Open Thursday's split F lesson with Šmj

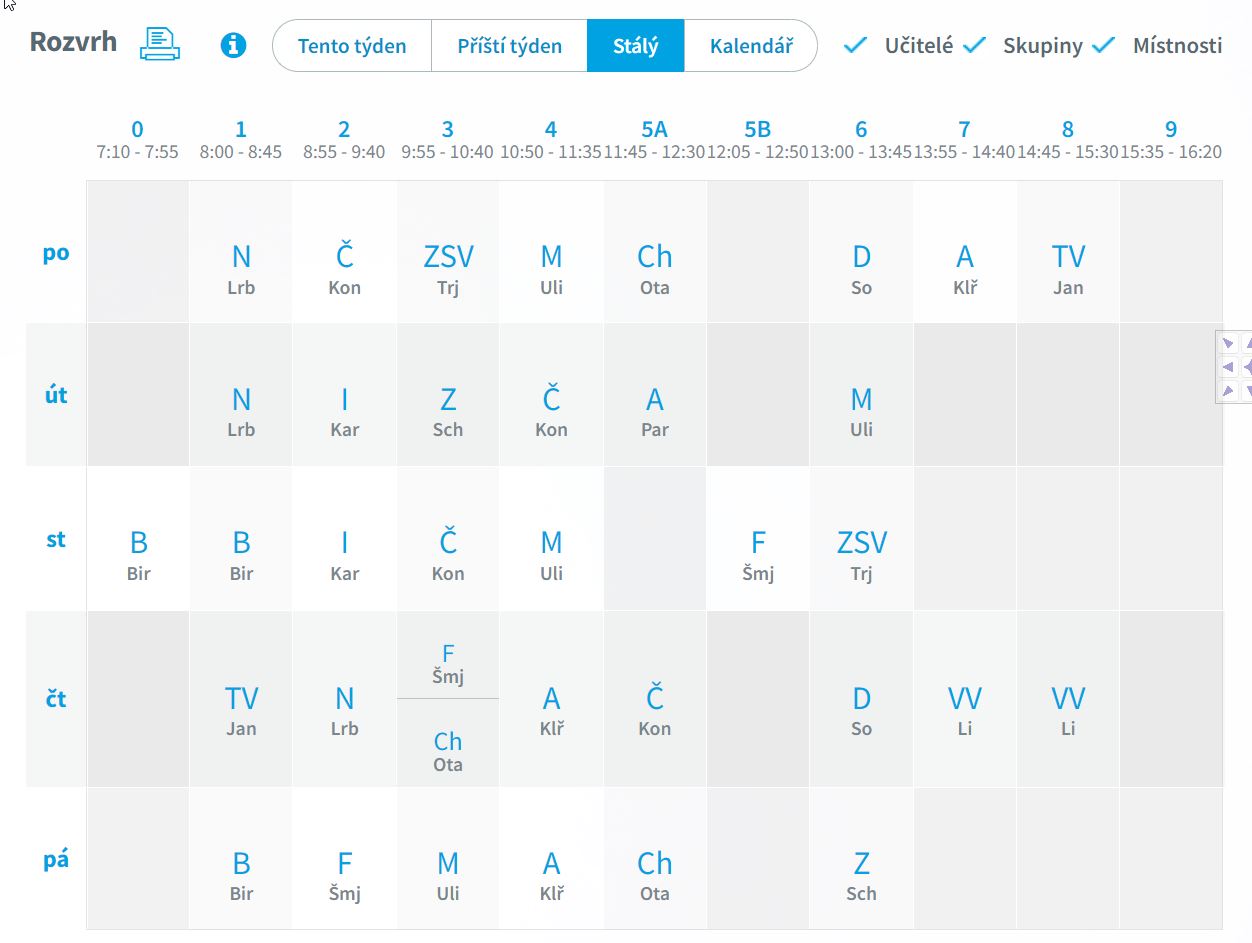coord(448,664)
